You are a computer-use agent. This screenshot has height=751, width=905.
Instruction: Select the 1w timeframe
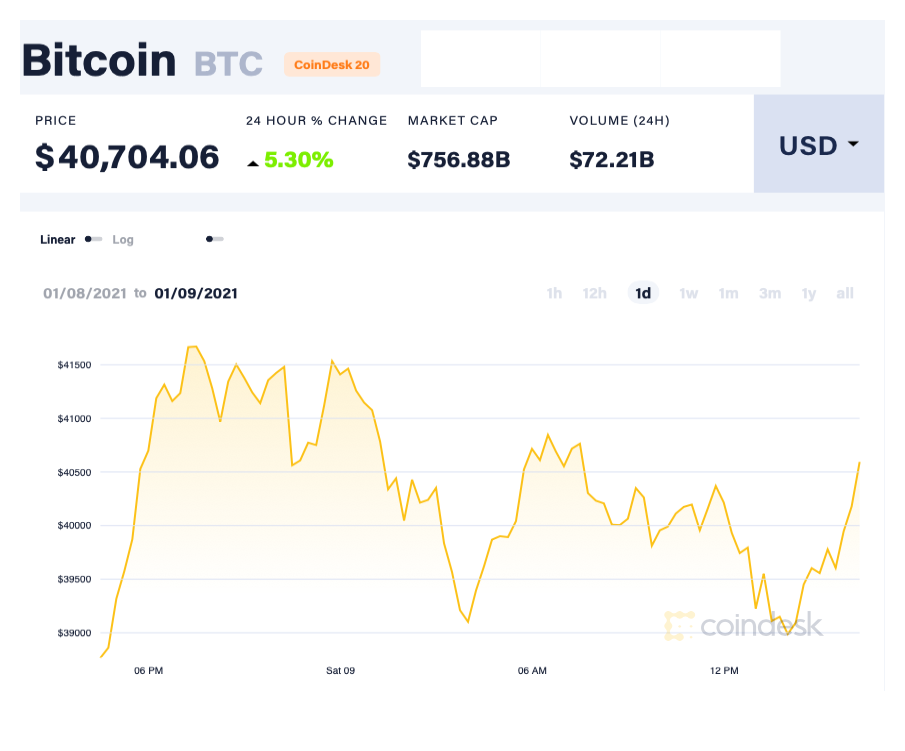(x=688, y=293)
